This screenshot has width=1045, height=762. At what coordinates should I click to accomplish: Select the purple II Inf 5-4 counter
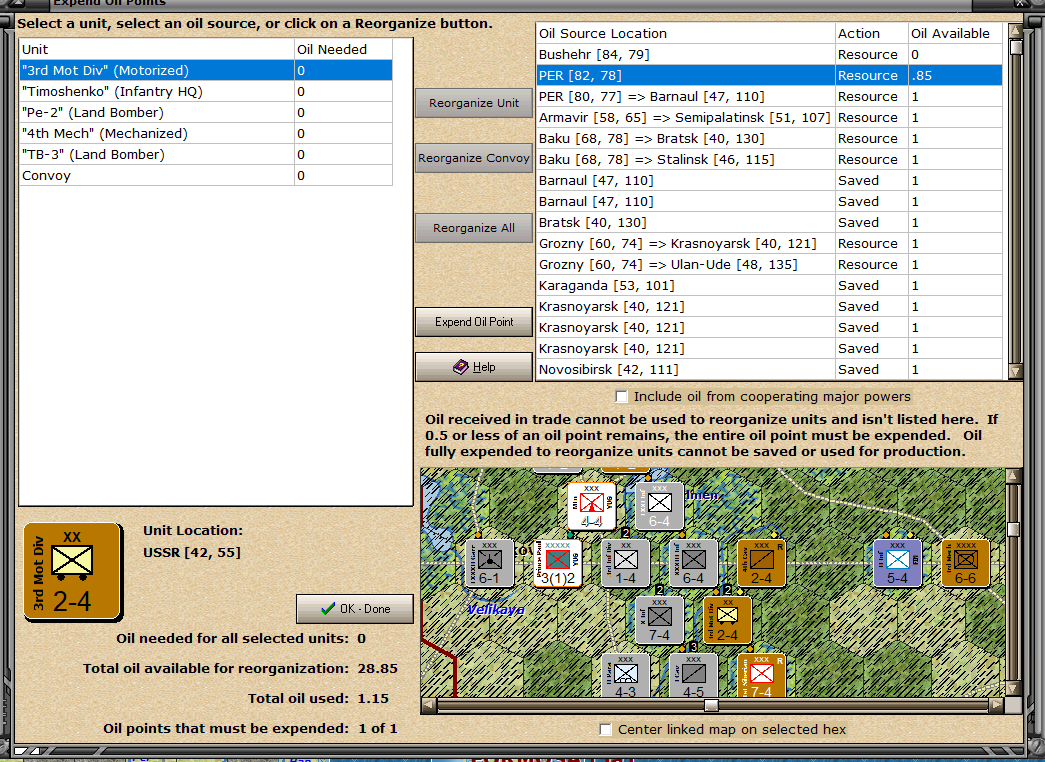tap(897, 563)
